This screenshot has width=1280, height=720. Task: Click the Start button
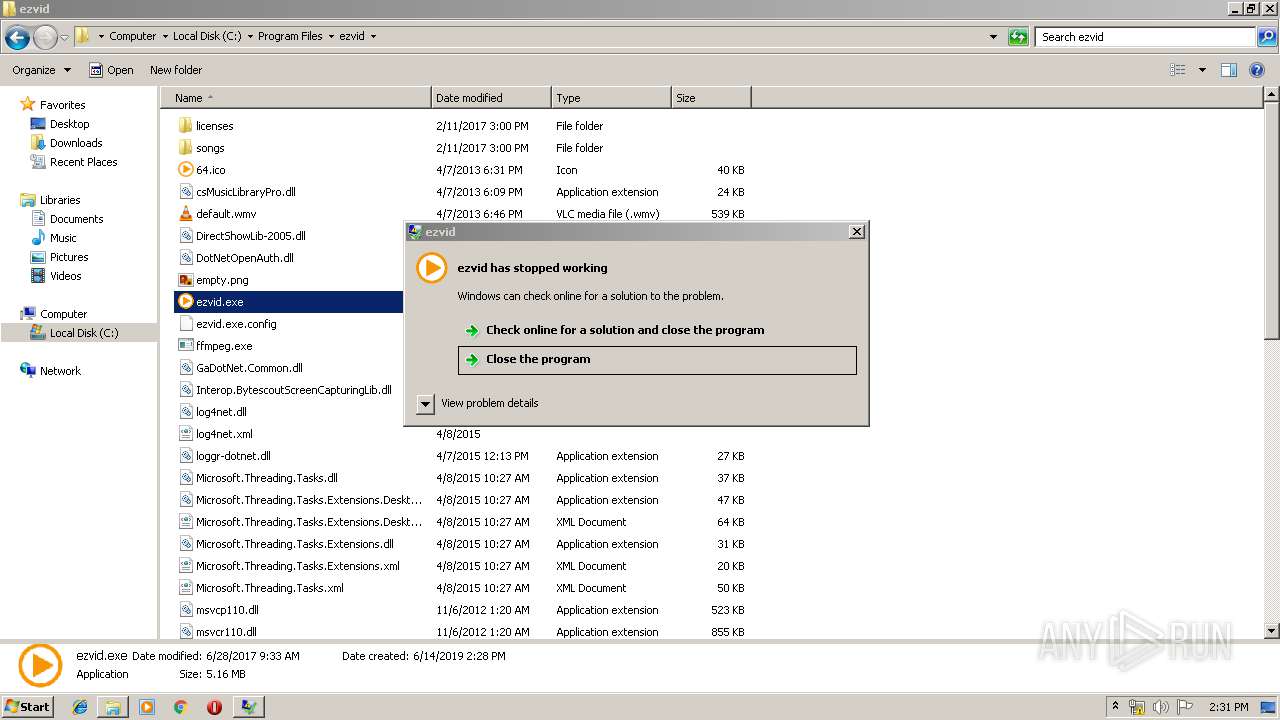[27, 707]
